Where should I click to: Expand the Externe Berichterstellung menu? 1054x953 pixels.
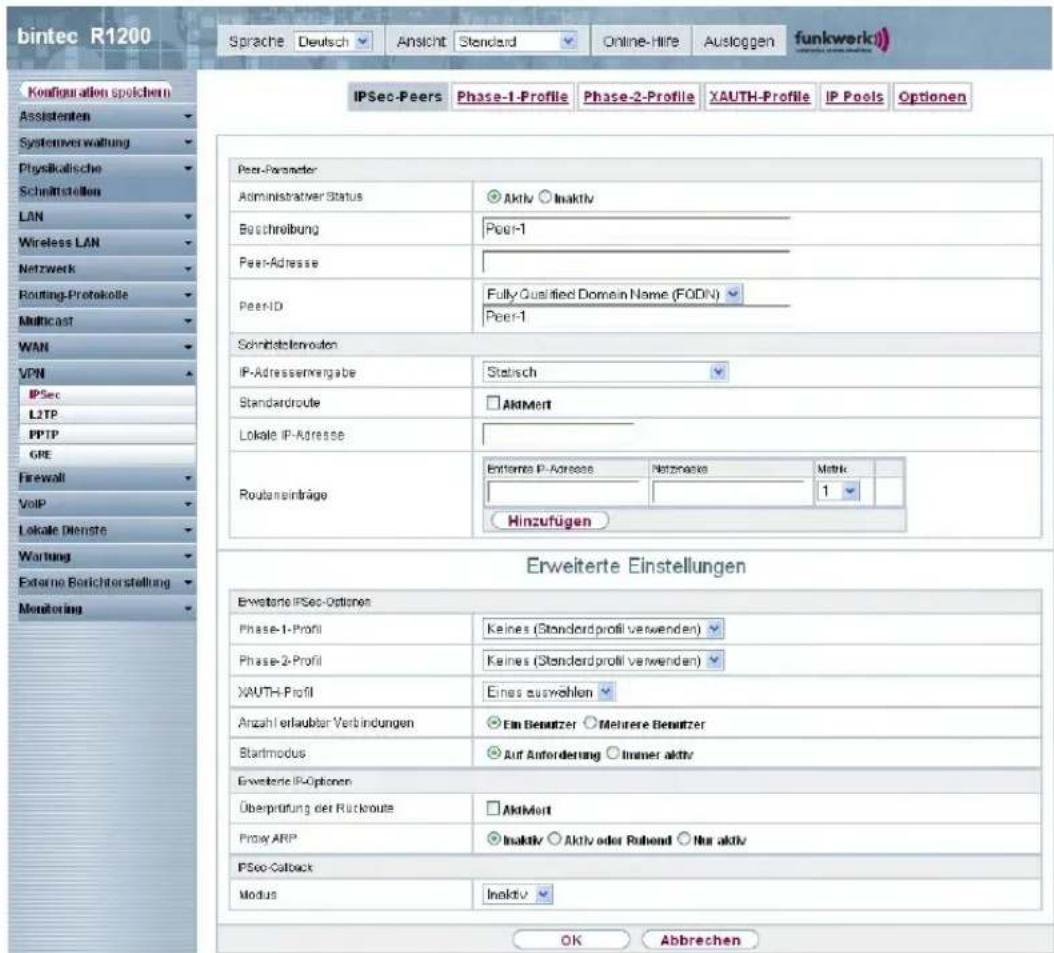pyautogui.click(x=104, y=583)
